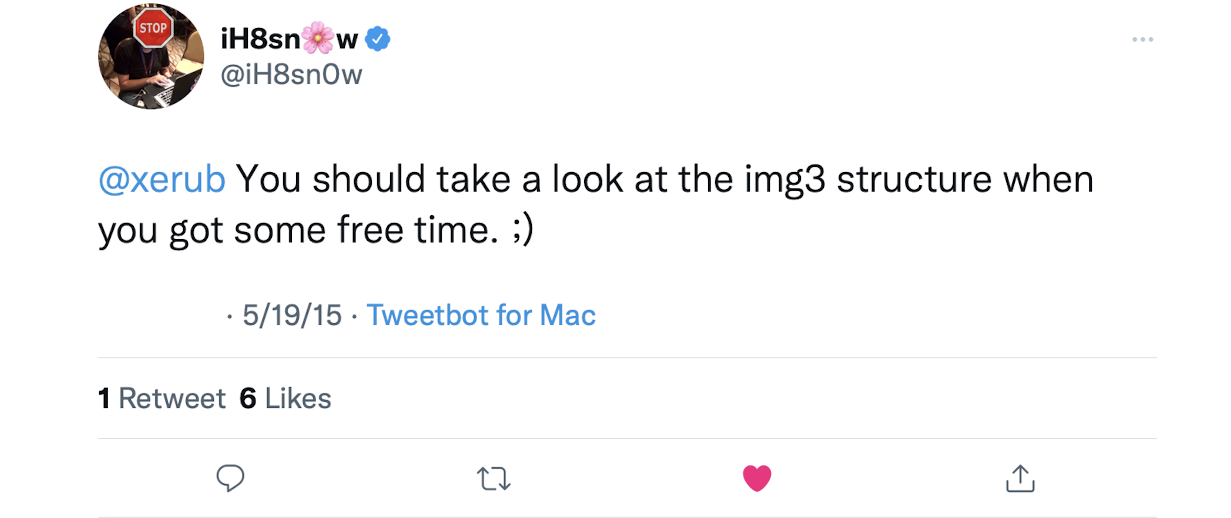
Task: Click the blue verified checkmark badge
Action: (377, 40)
